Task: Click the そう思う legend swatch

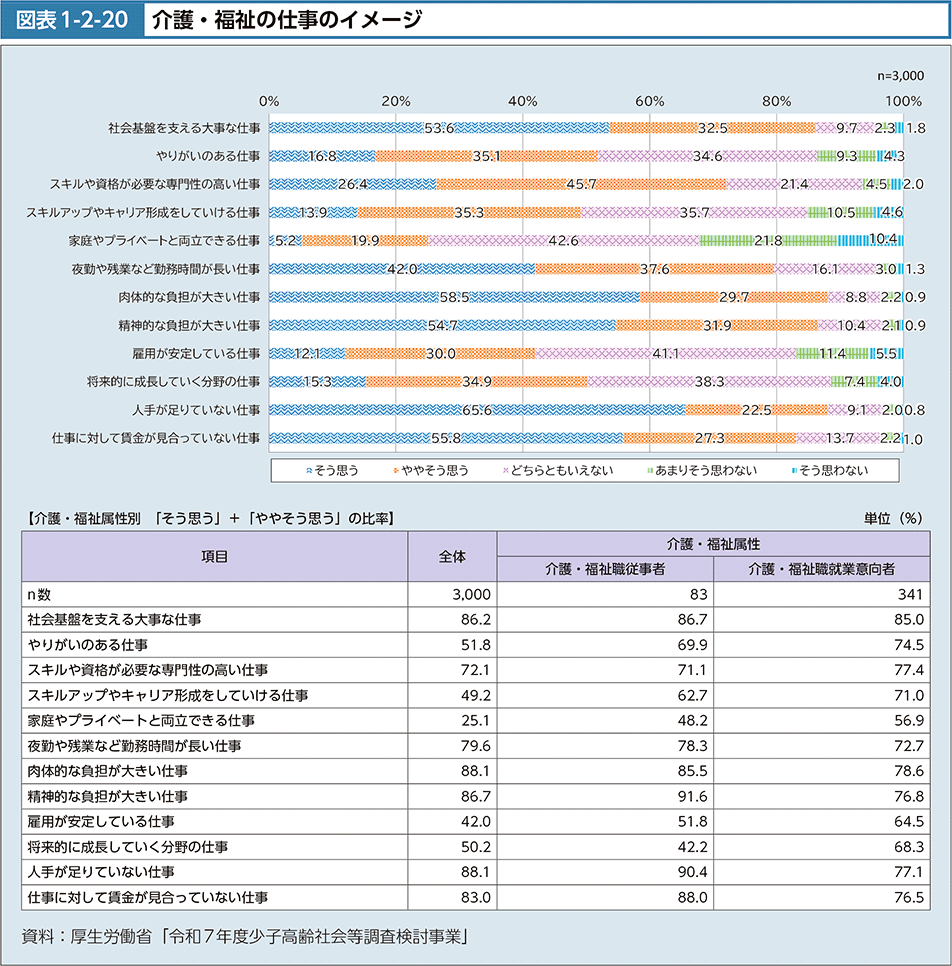Action: point(309,471)
